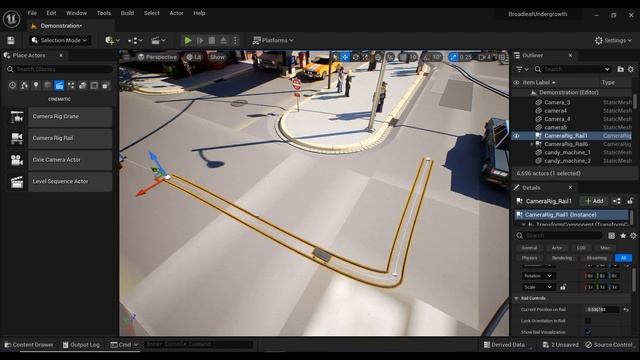This screenshot has height=360, width=640.
Task: Select Lights category bulb icon
Action: [36, 85]
